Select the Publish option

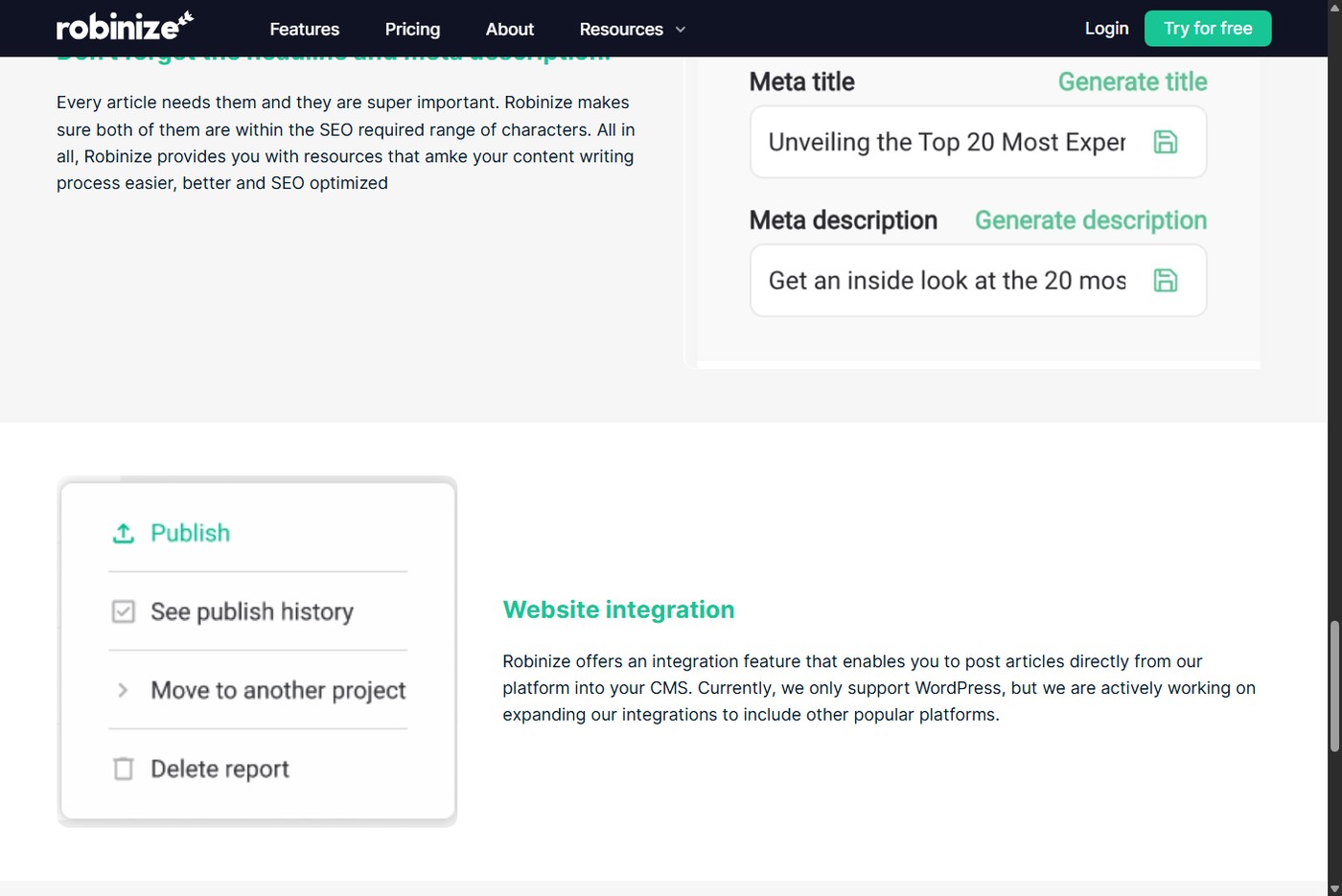(x=190, y=533)
